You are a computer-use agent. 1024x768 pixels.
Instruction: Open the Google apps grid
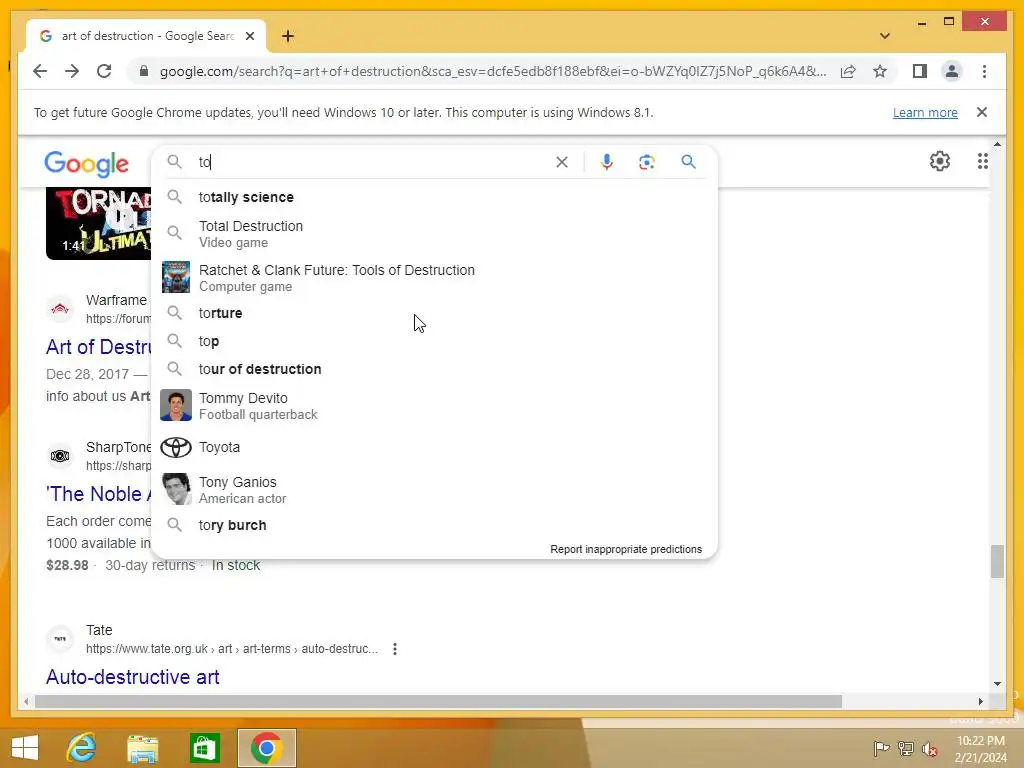click(x=982, y=161)
